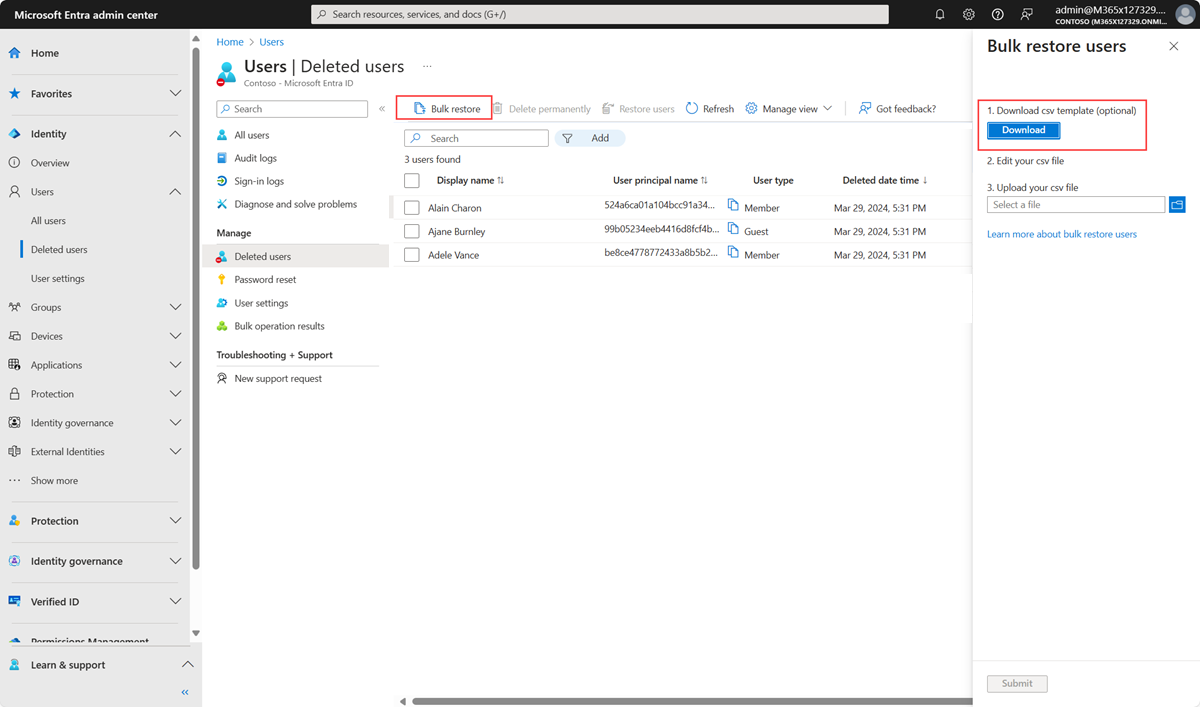Viewport: 1200px width, 707px height.
Task: Sort by Display name column
Action: click(470, 181)
